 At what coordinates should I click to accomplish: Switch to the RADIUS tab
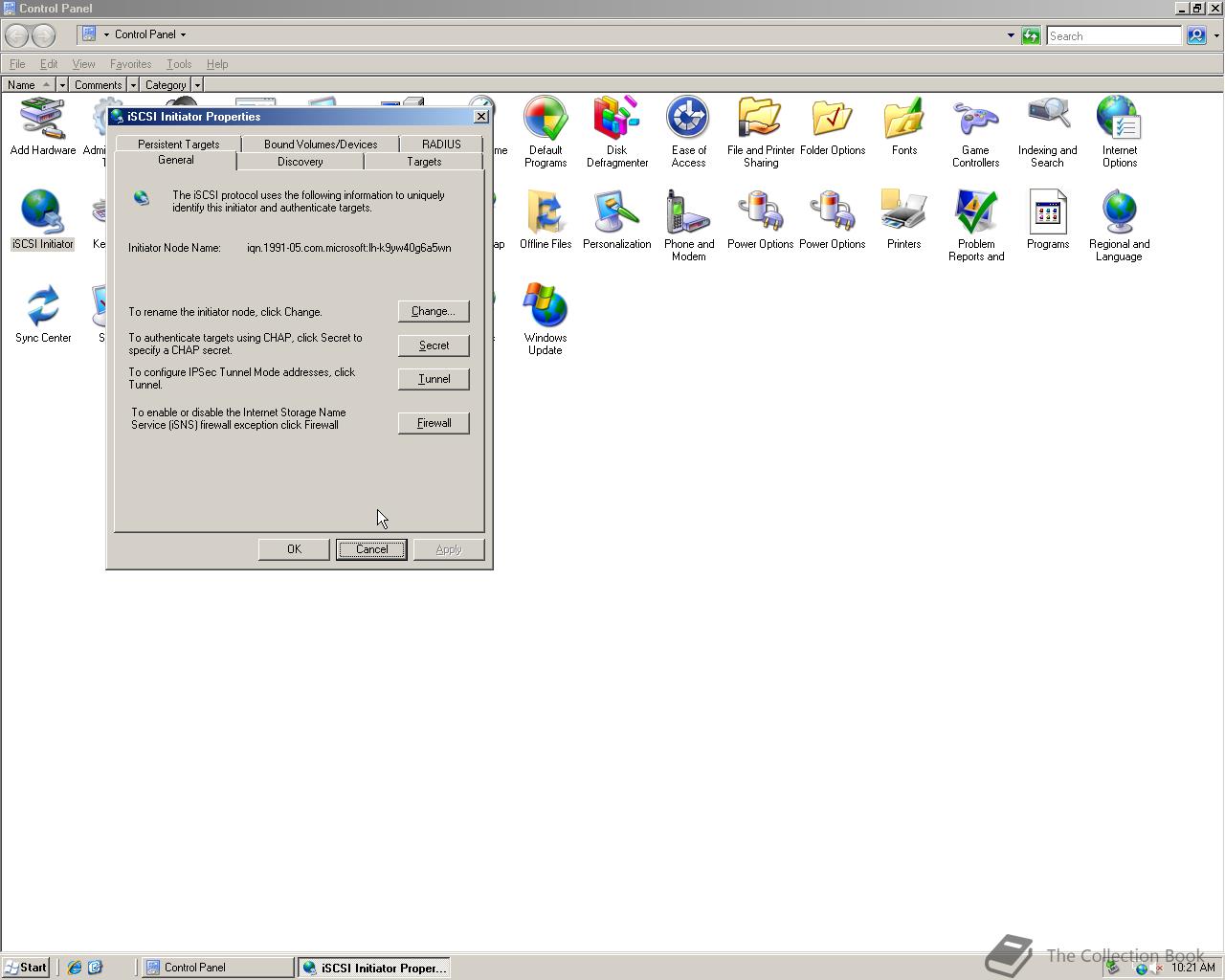tap(441, 144)
